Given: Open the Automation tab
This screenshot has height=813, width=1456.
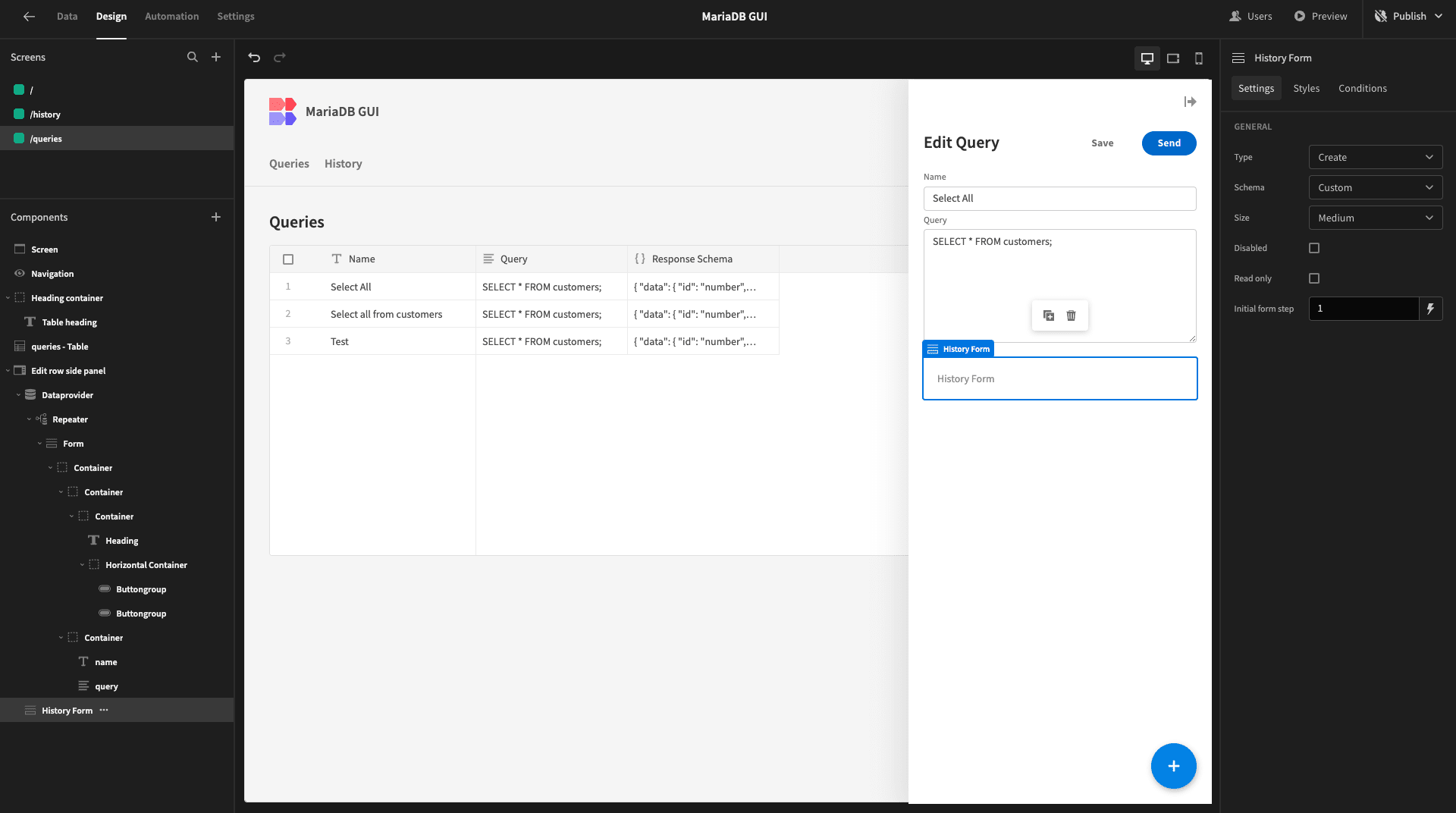Looking at the screenshot, I should point(171,16).
